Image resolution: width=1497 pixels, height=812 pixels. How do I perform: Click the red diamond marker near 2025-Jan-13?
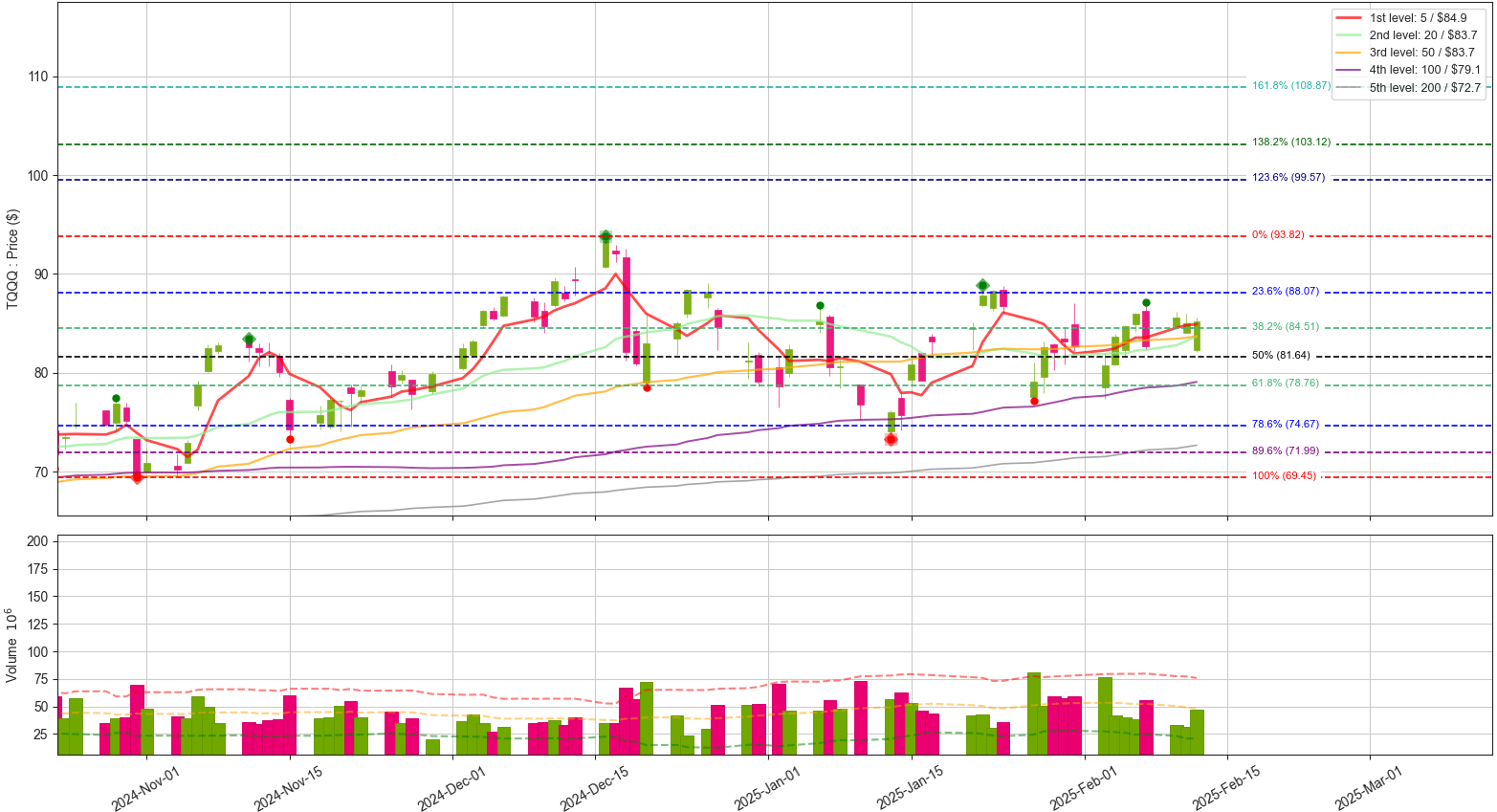(891, 439)
